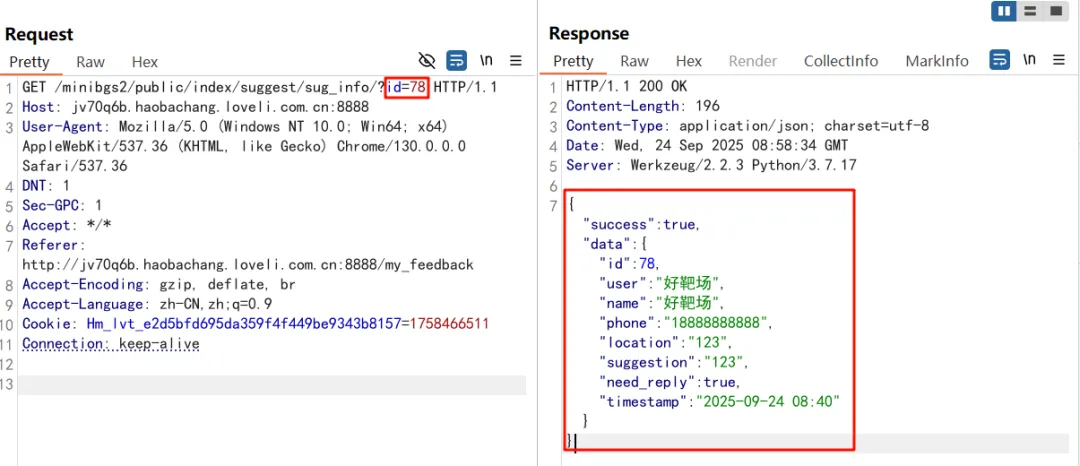Switch to Response Hex tab
The image size is (1080, 466).
coord(689,61)
